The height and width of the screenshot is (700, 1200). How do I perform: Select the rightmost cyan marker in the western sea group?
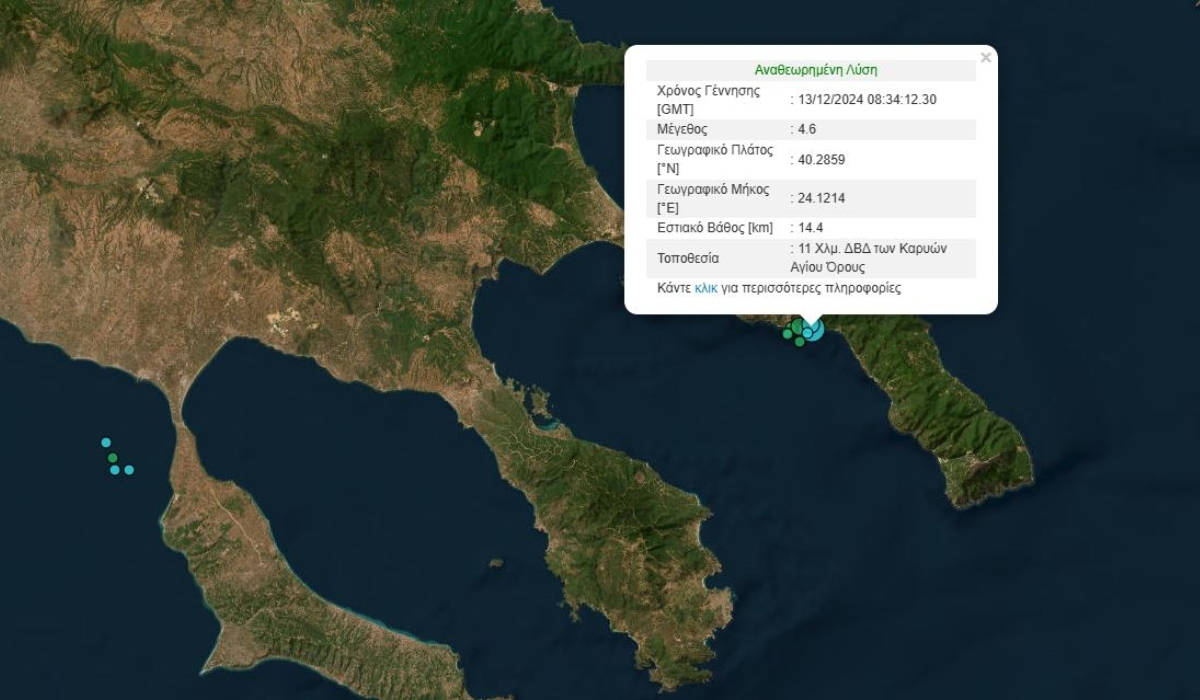[x=129, y=470]
